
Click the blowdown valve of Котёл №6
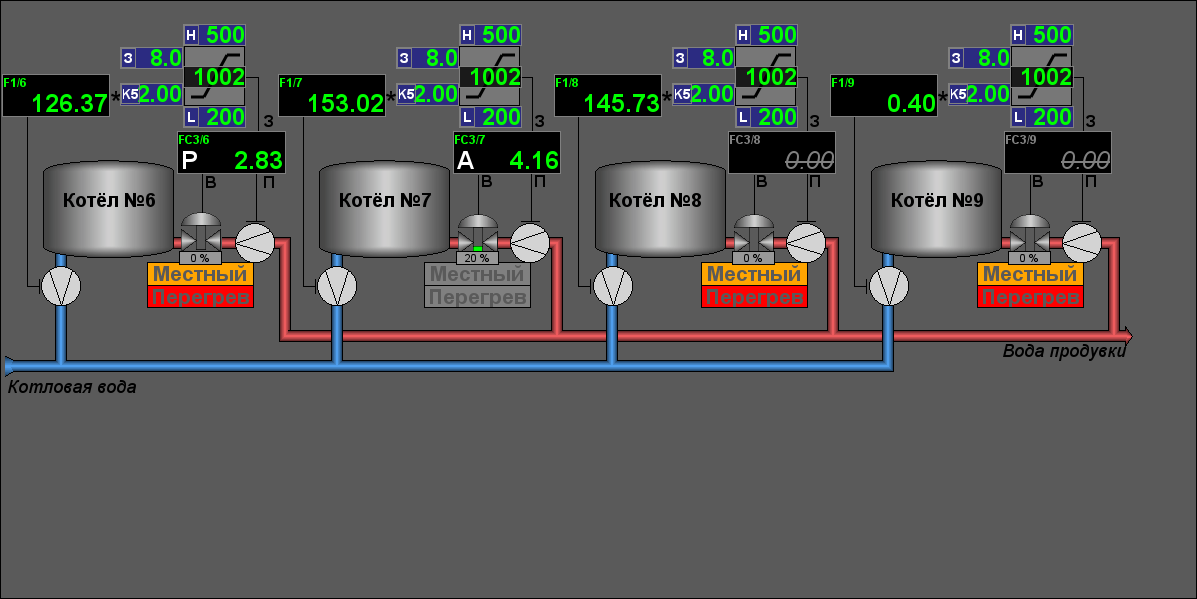pos(201,236)
